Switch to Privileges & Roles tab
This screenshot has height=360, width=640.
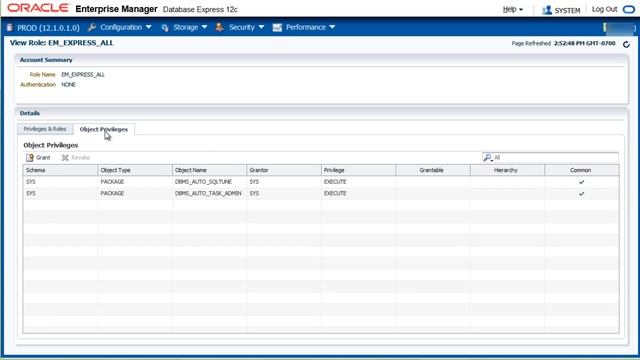[x=45, y=129]
